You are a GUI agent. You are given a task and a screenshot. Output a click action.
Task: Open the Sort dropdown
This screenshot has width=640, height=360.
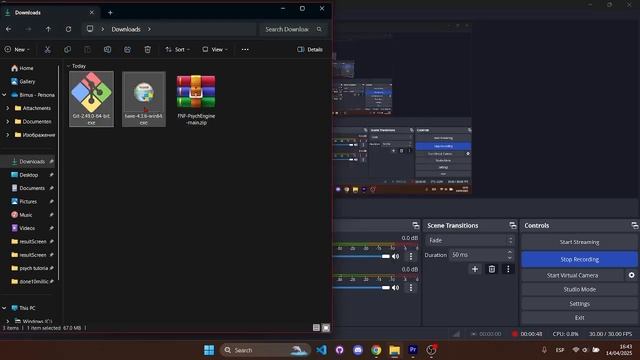177,49
